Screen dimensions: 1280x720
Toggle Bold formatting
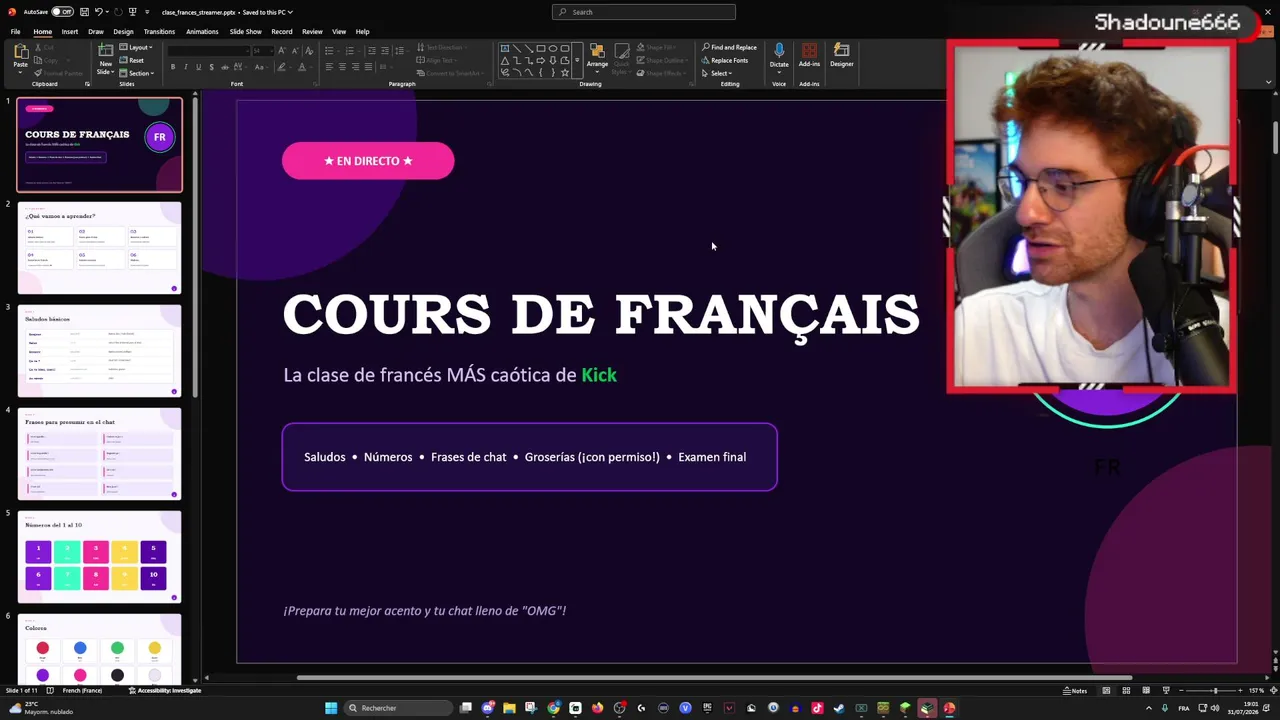tap(173, 67)
